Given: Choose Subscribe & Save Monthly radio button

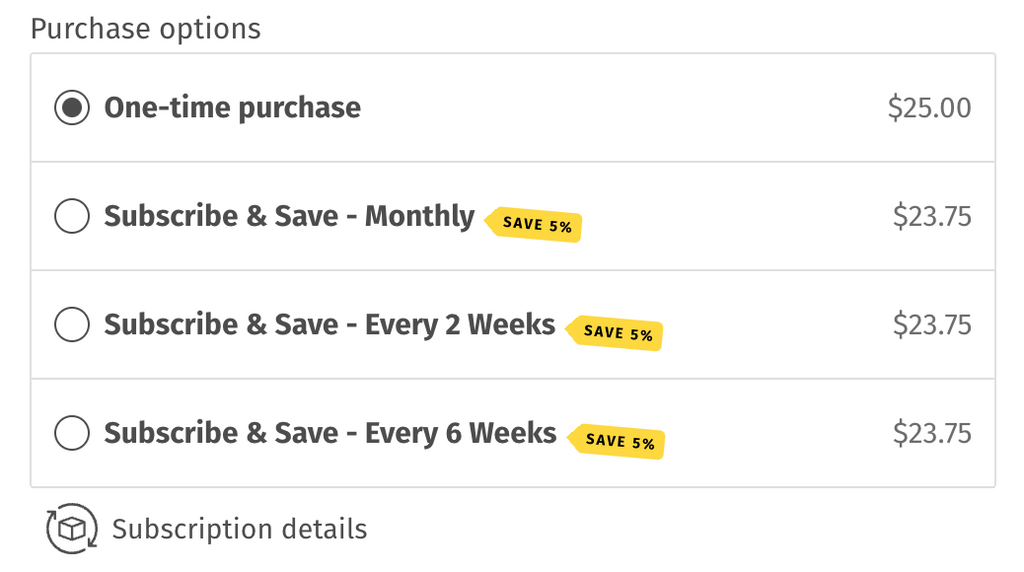Looking at the screenshot, I should coord(72,216).
